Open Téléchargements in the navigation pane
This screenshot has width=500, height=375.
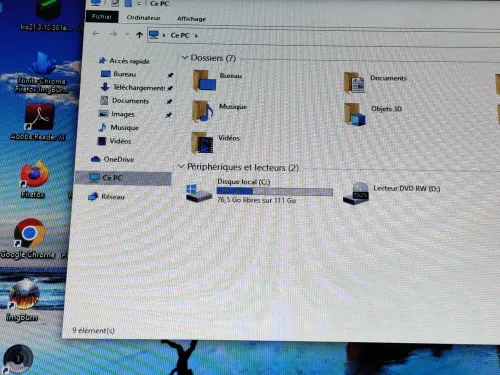click(x=139, y=87)
